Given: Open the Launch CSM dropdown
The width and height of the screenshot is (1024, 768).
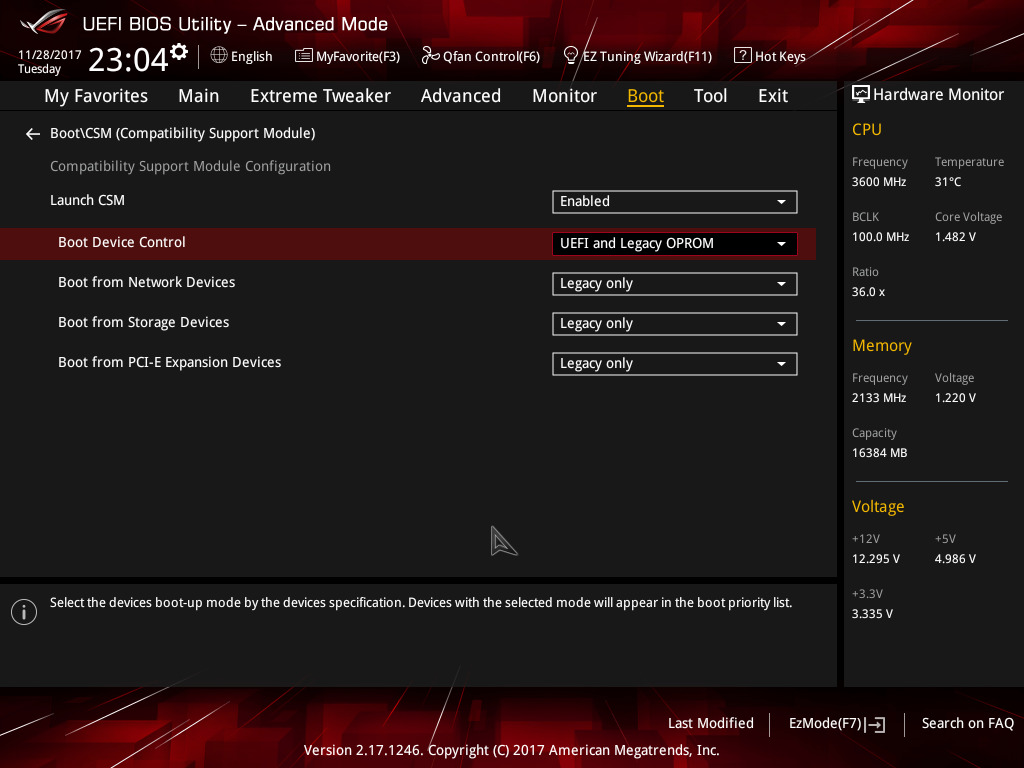Looking at the screenshot, I should tap(675, 202).
